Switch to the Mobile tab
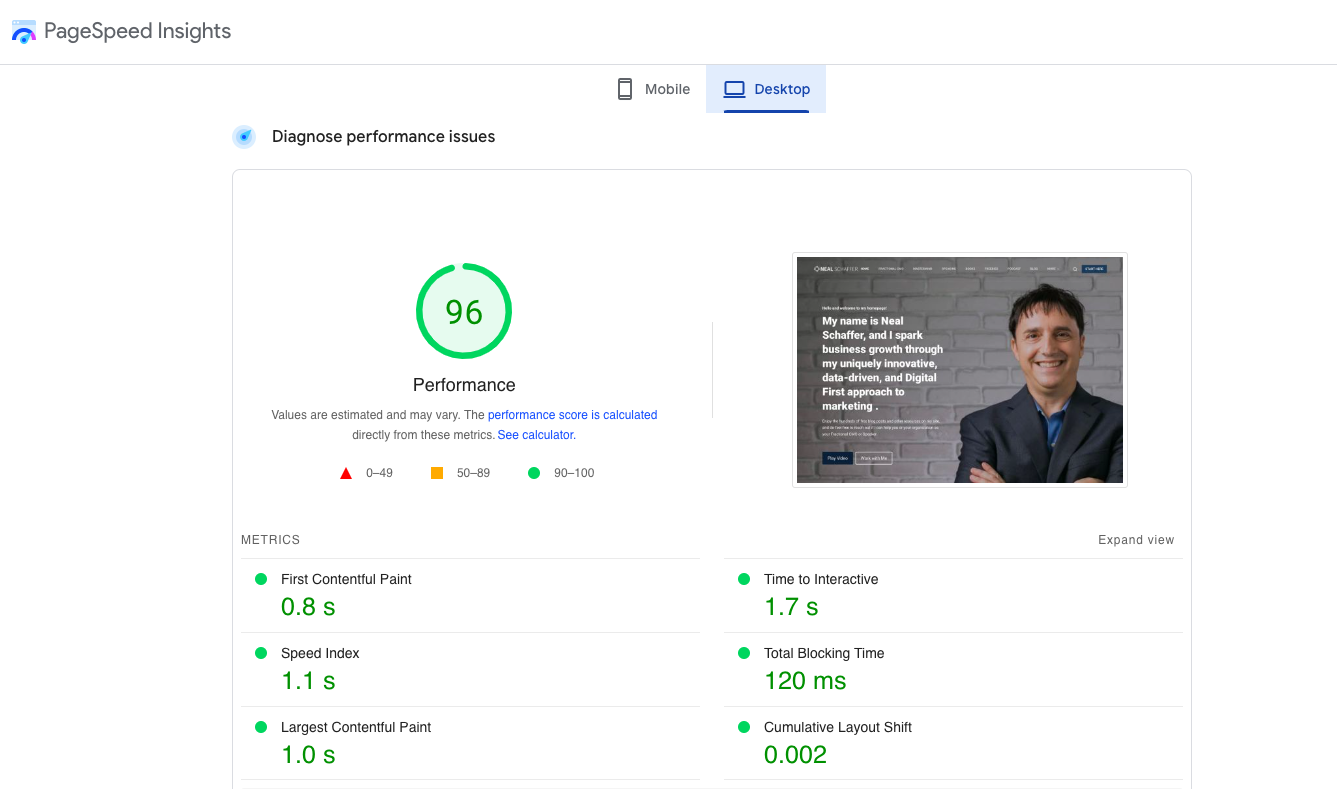Image resolution: width=1337 pixels, height=789 pixels. pyautogui.click(x=653, y=89)
